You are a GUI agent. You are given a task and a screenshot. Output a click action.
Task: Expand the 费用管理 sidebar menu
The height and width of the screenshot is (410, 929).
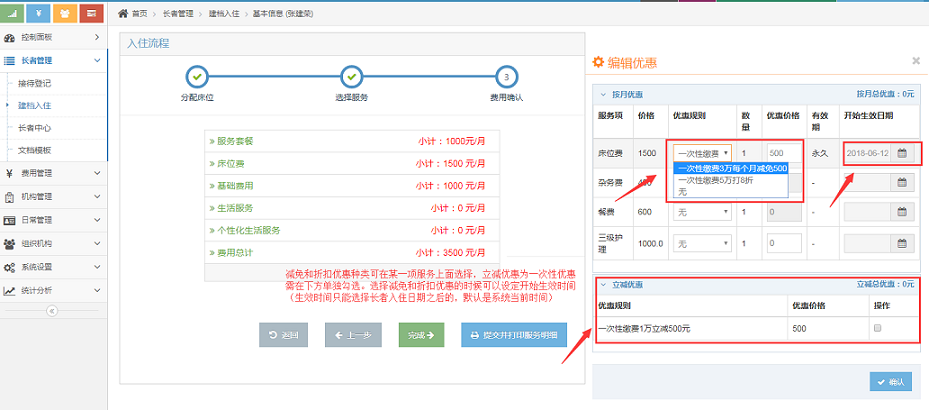click(53, 173)
